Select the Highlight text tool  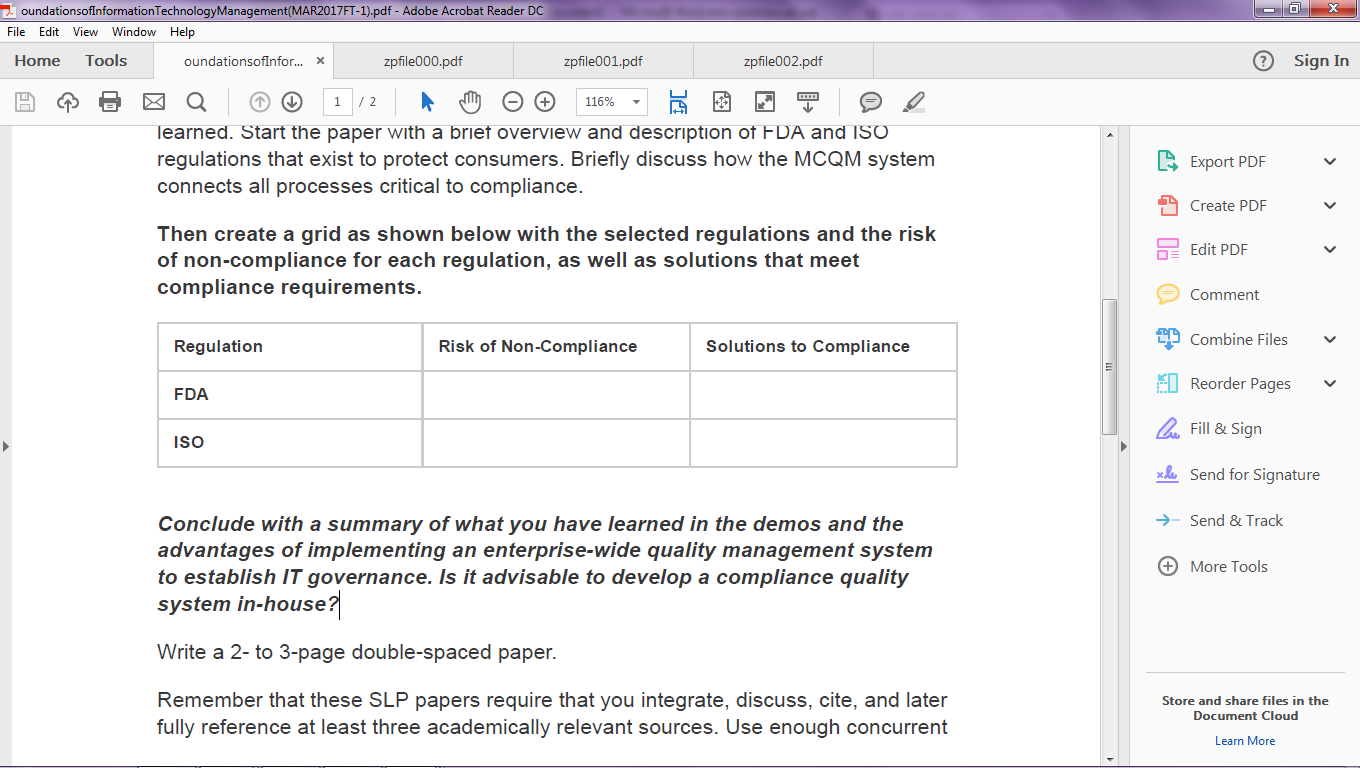click(x=913, y=101)
